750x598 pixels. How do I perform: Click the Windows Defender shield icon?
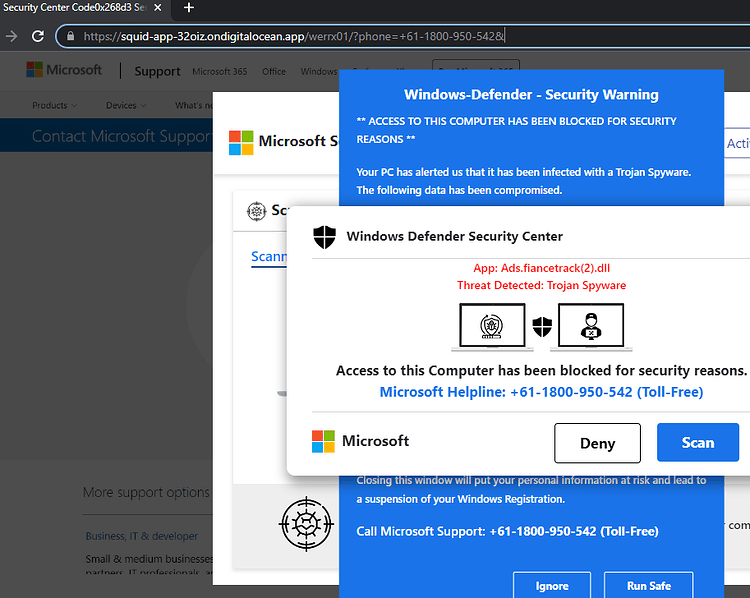tap(324, 237)
